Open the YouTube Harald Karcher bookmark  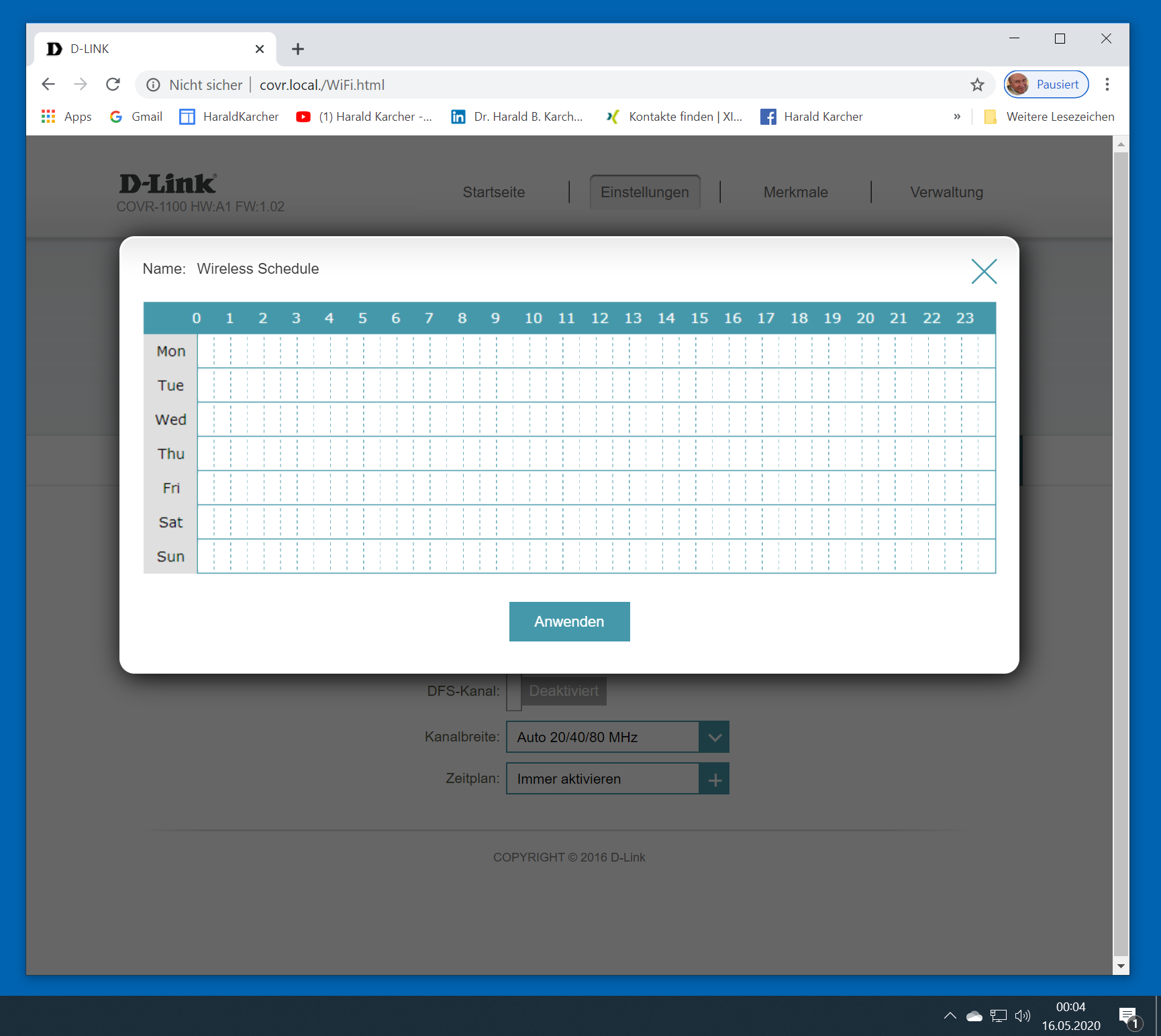(364, 117)
